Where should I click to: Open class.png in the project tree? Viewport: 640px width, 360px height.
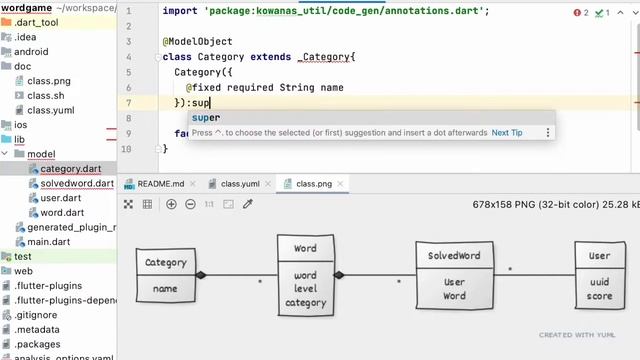click(x=49, y=81)
